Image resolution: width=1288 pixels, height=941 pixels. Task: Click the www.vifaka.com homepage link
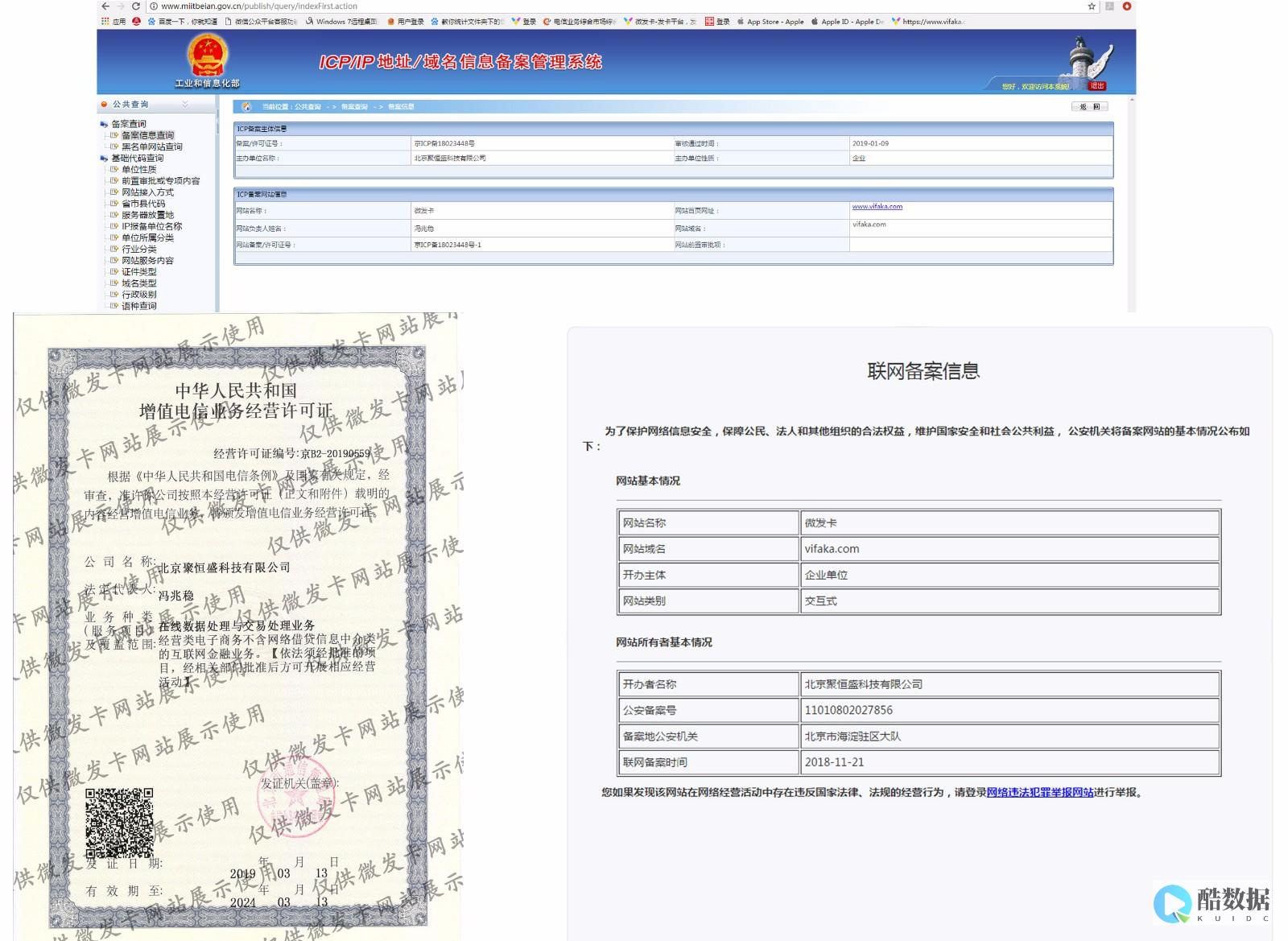(877, 207)
